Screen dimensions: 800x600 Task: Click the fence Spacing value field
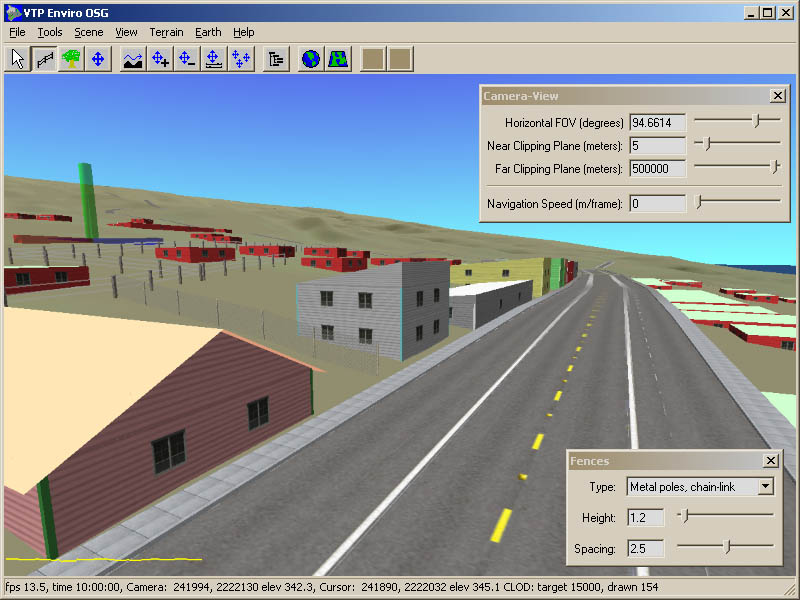tap(645, 549)
